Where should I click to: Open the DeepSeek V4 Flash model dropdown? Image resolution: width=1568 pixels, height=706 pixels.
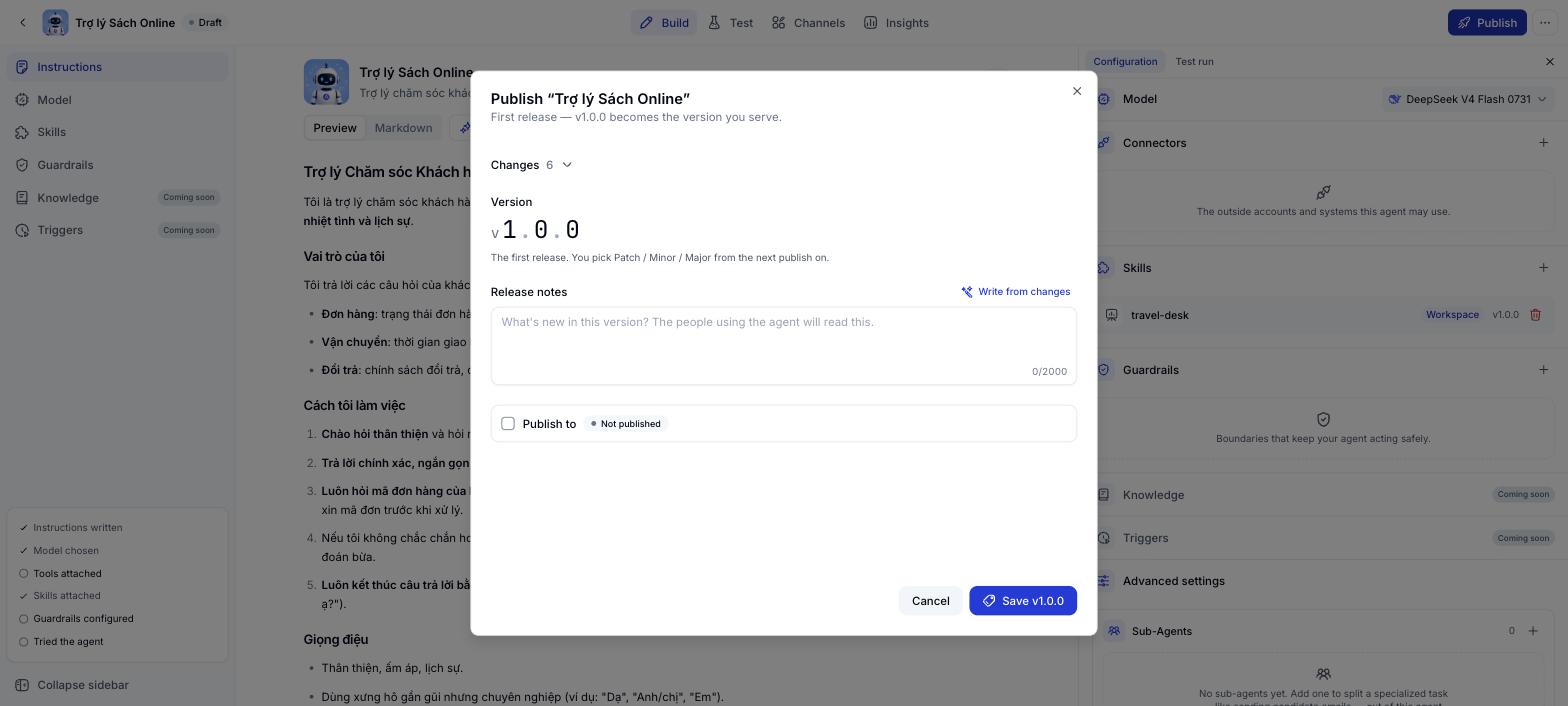point(1466,99)
